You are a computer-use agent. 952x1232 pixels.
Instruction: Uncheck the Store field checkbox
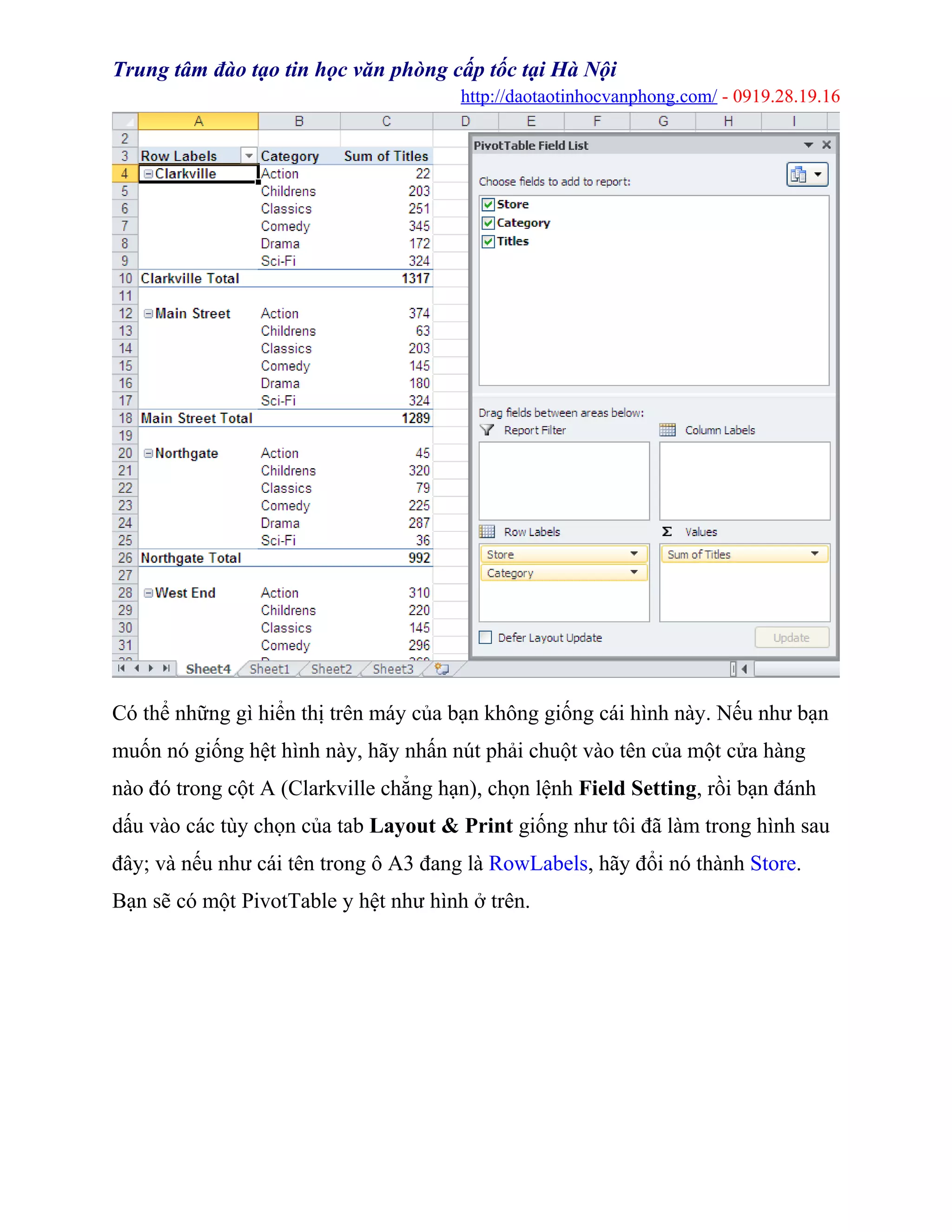[489, 205]
